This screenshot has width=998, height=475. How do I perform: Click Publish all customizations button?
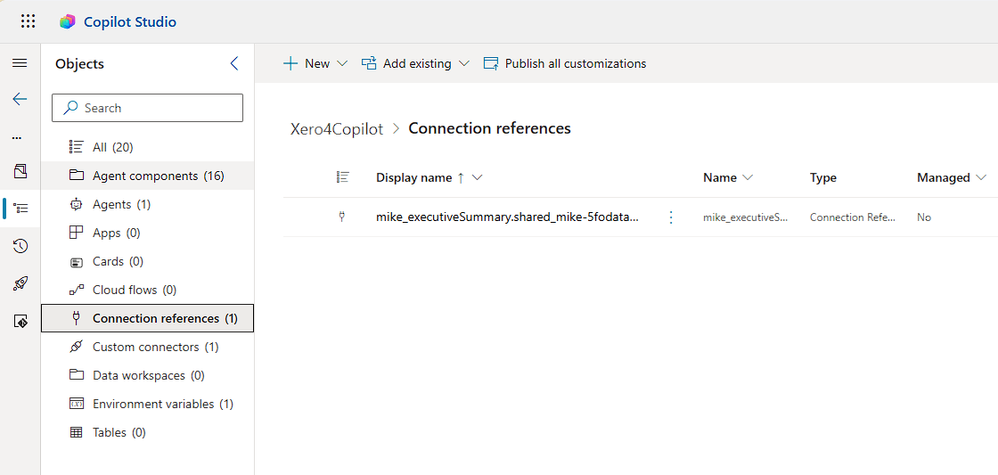pos(565,64)
